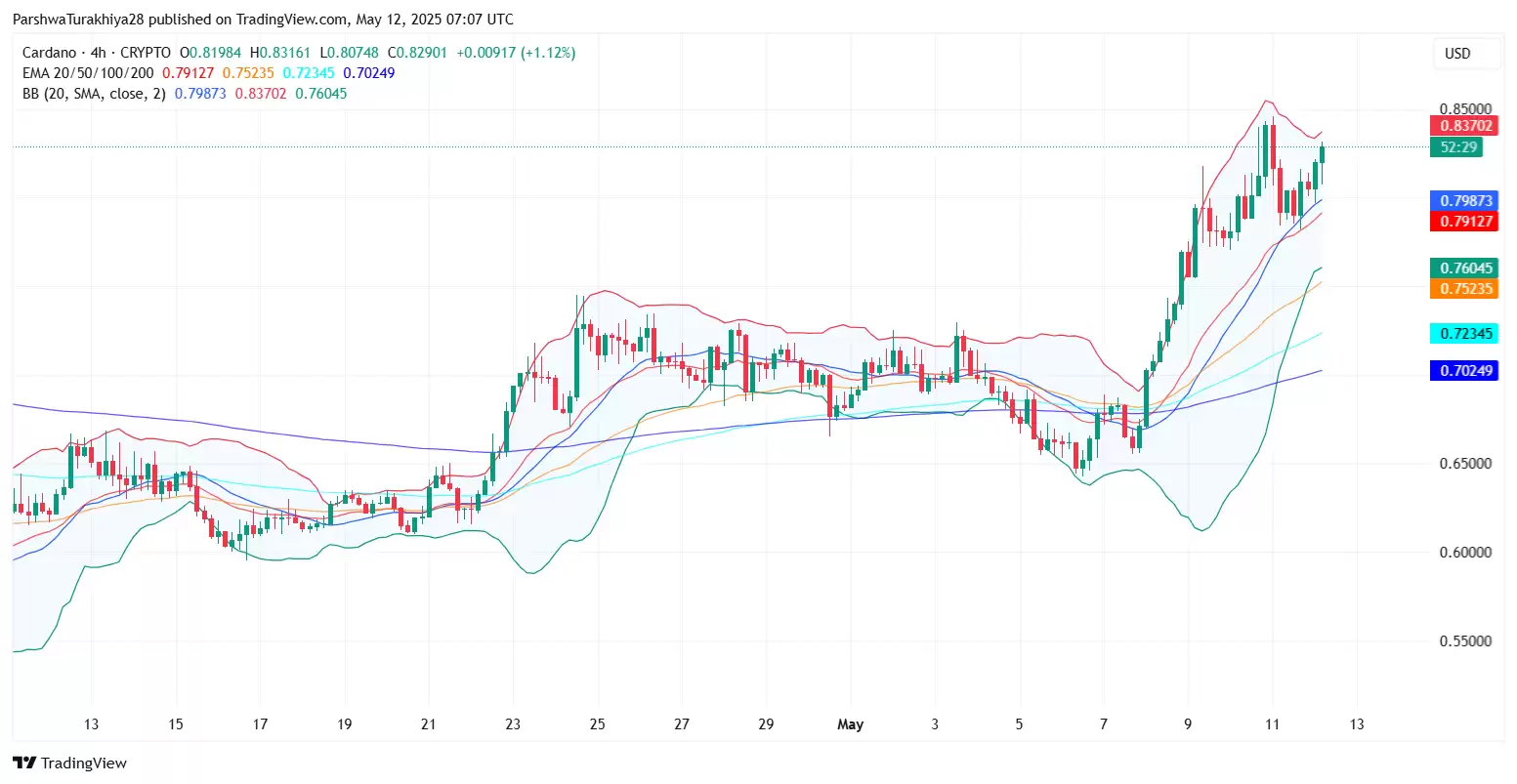Screen dimensions: 1517x784
Task: Click the 0.55000 level on the price axis
Action: 1465,641
